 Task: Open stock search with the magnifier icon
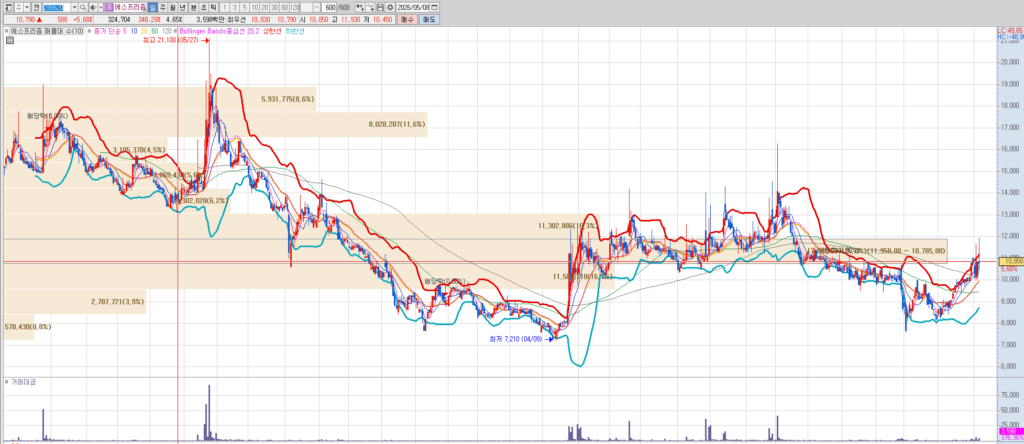pyautogui.click(x=83, y=7)
